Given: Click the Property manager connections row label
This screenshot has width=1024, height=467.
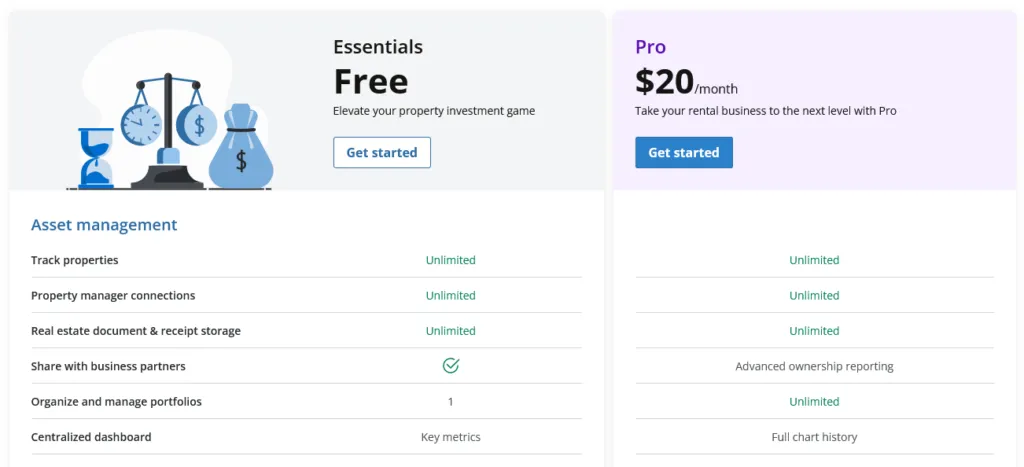Looking at the screenshot, I should pos(113,296).
